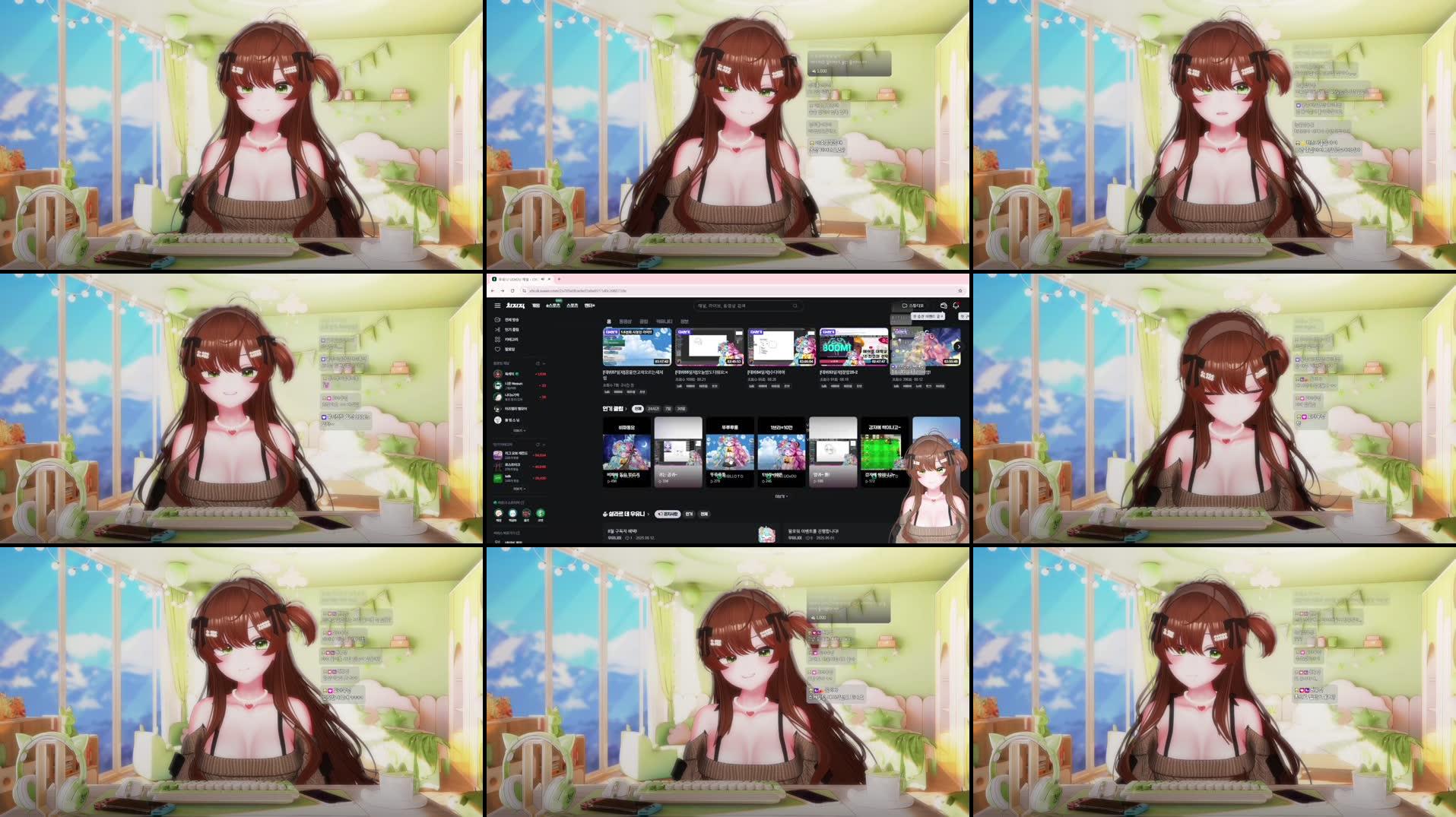This screenshot has width=1456, height=817.
Task: Open the first followed channel in the sidebar
Action: pyautogui.click(x=520, y=374)
